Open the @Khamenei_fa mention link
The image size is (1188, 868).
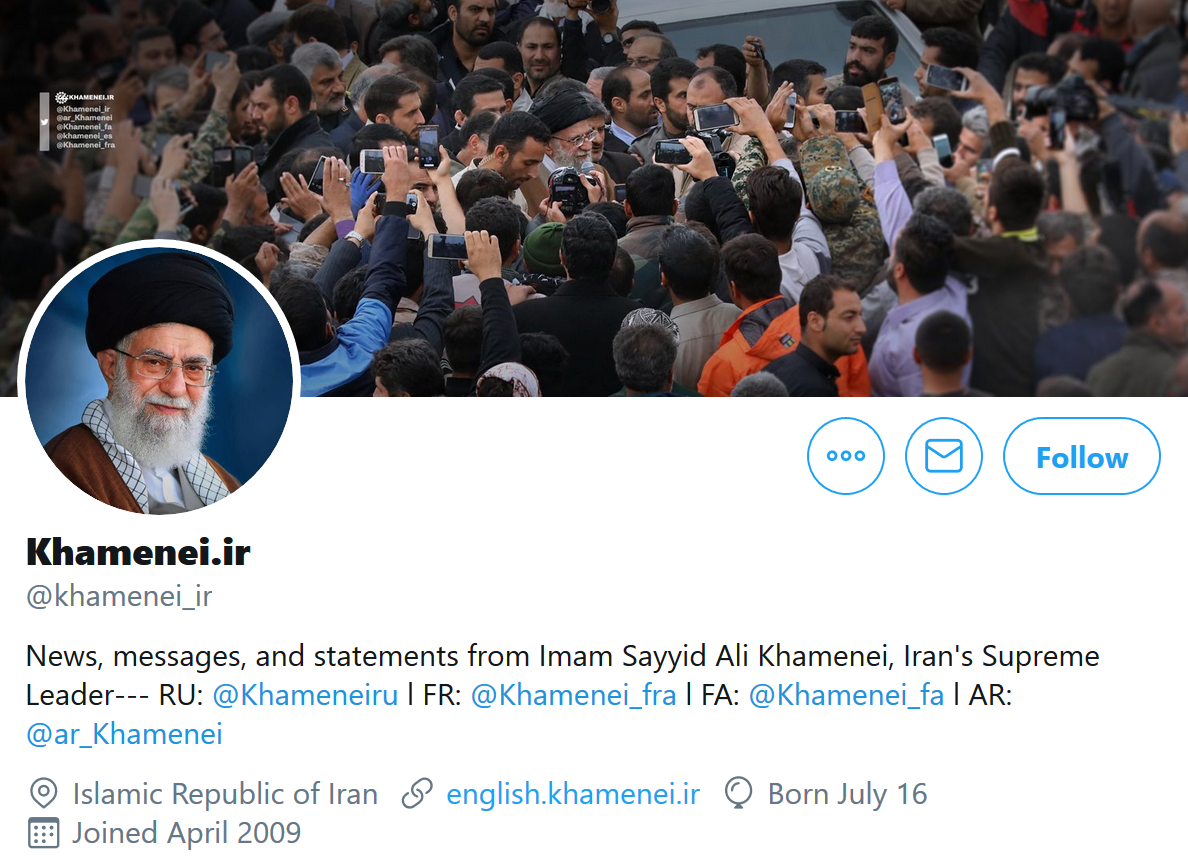point(846,695)
